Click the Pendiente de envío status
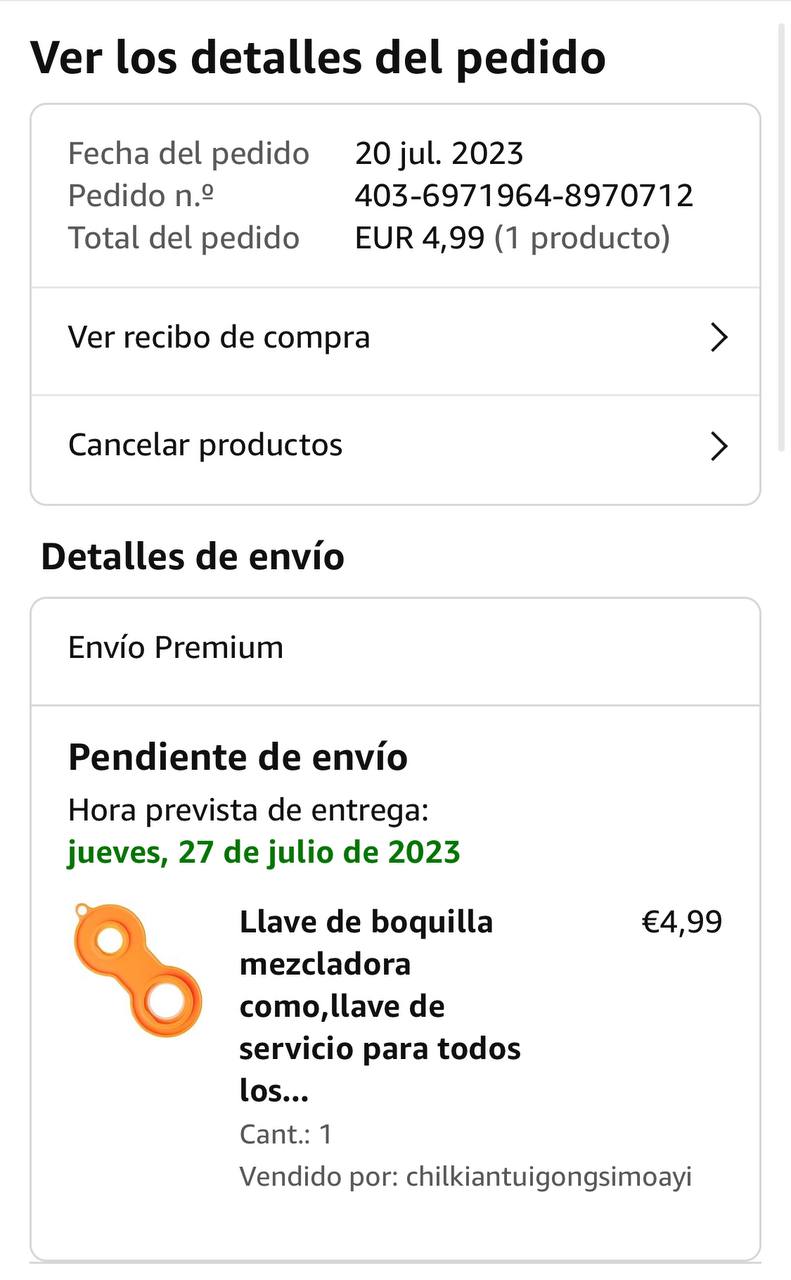 coord(238,757)
